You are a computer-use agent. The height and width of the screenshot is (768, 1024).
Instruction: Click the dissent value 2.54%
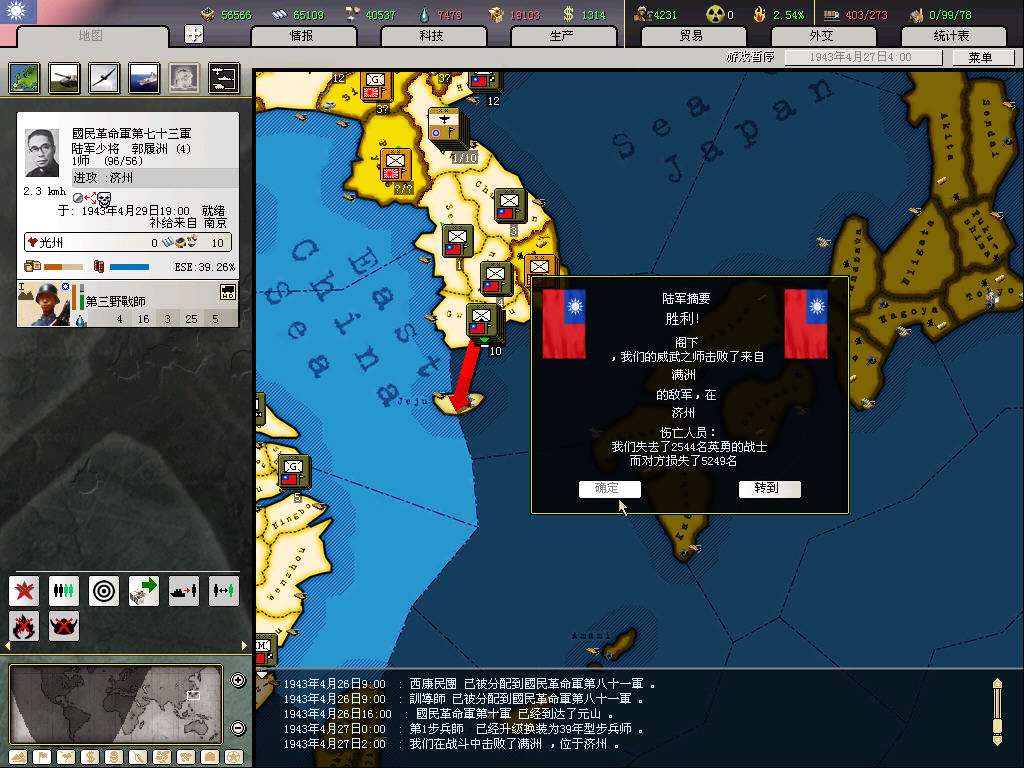pyautogui.click(x=788, y=14)
